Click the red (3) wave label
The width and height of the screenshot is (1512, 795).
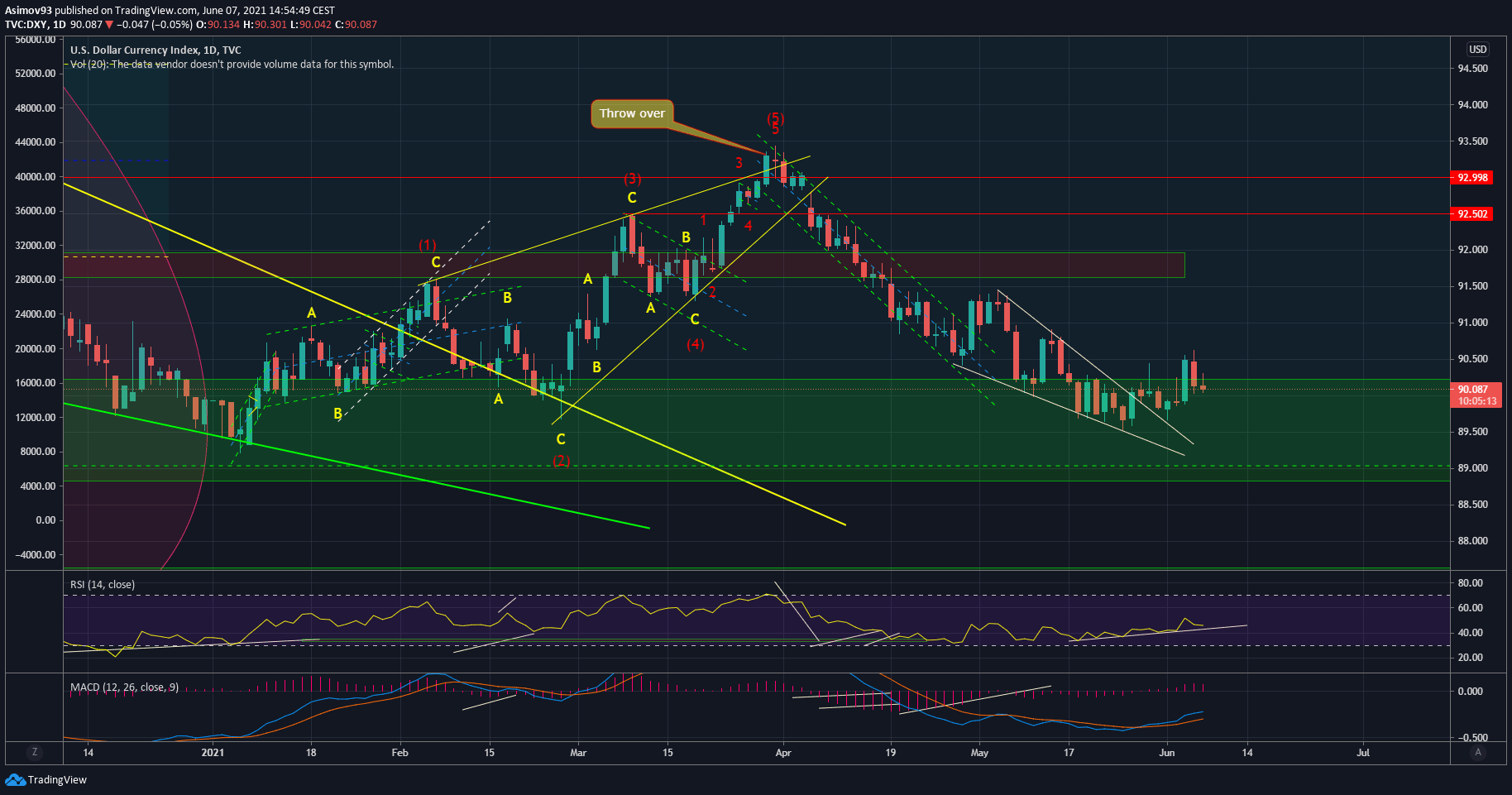[632, 179]
